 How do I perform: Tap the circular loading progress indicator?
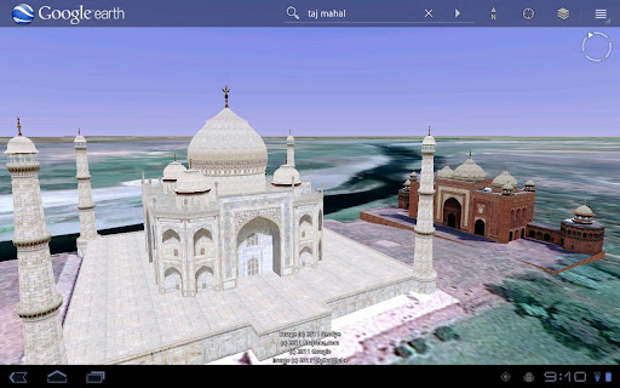(596, 47)
